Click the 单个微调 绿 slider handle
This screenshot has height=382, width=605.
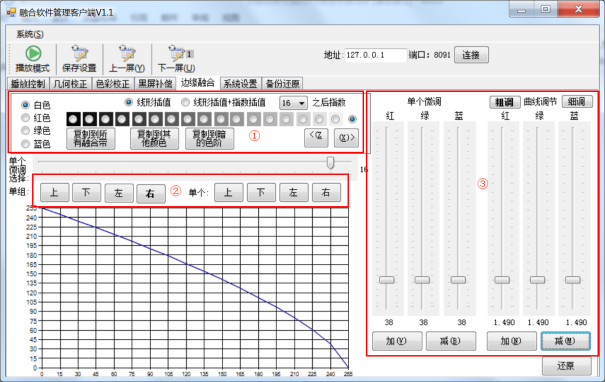pyautogui.click(x=422, y=280)
